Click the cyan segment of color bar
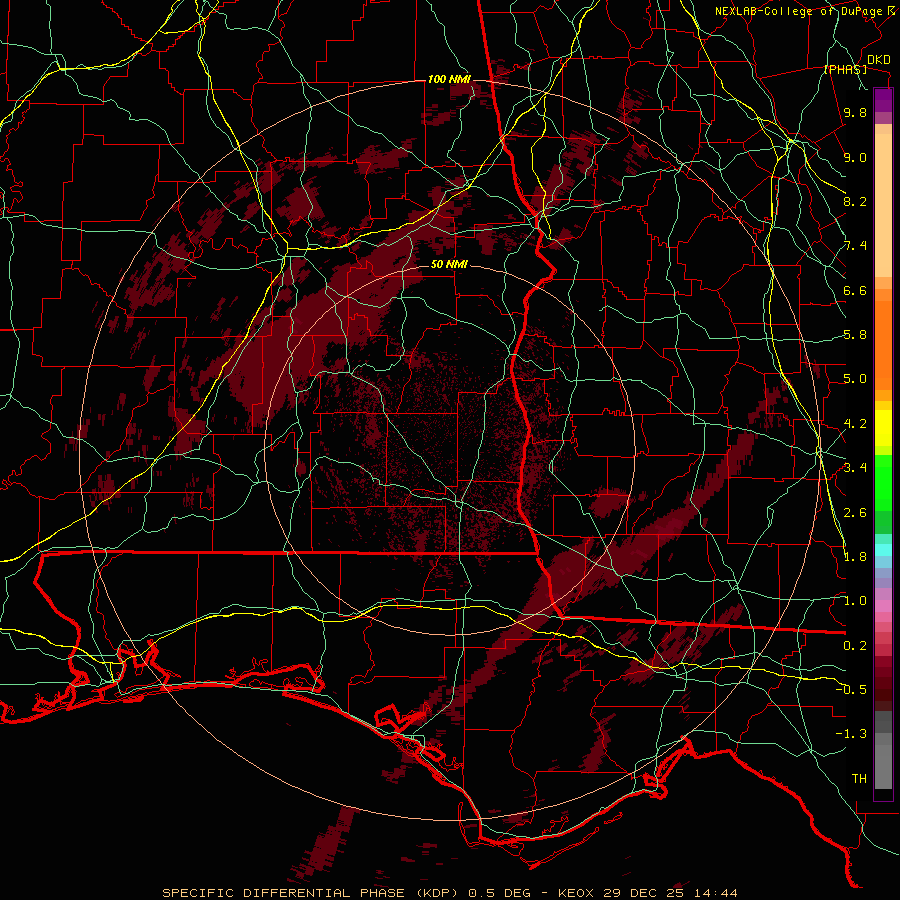The image size is (900, 900). 883,550
